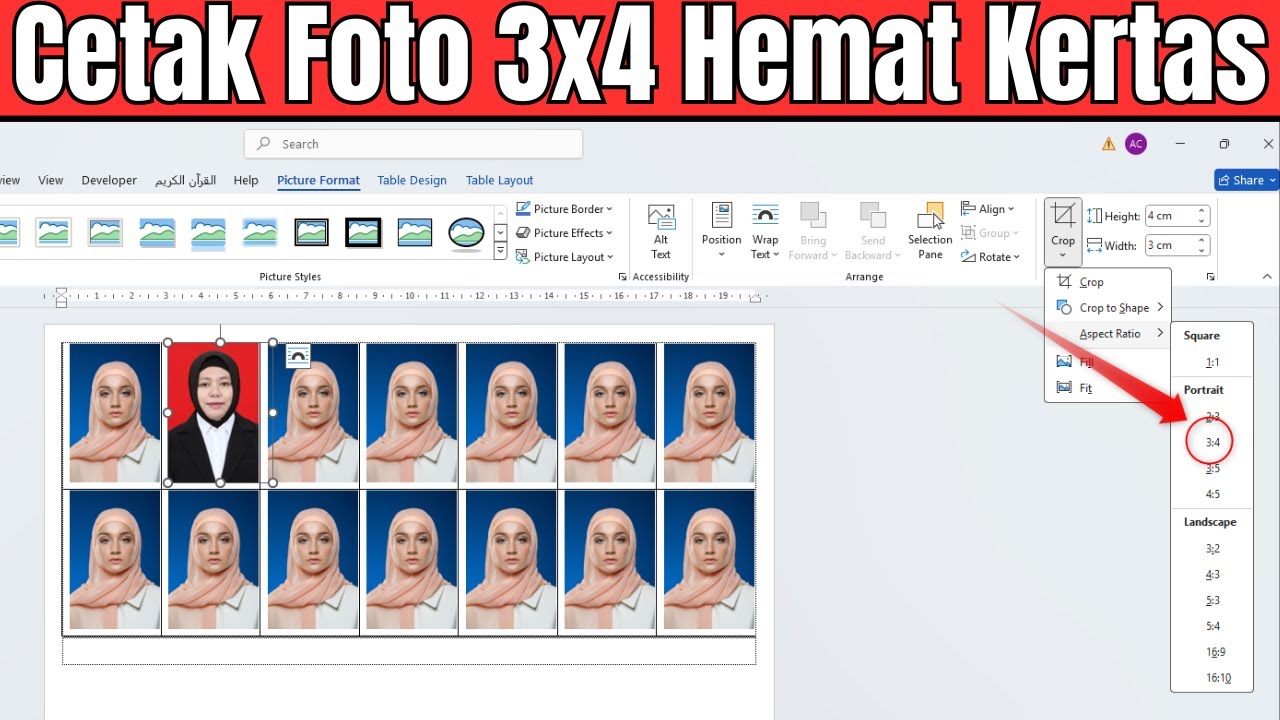1280x720 pixels.
Task: Open the Alt Text accessibility tool
Action: click(x=661, y=232)
